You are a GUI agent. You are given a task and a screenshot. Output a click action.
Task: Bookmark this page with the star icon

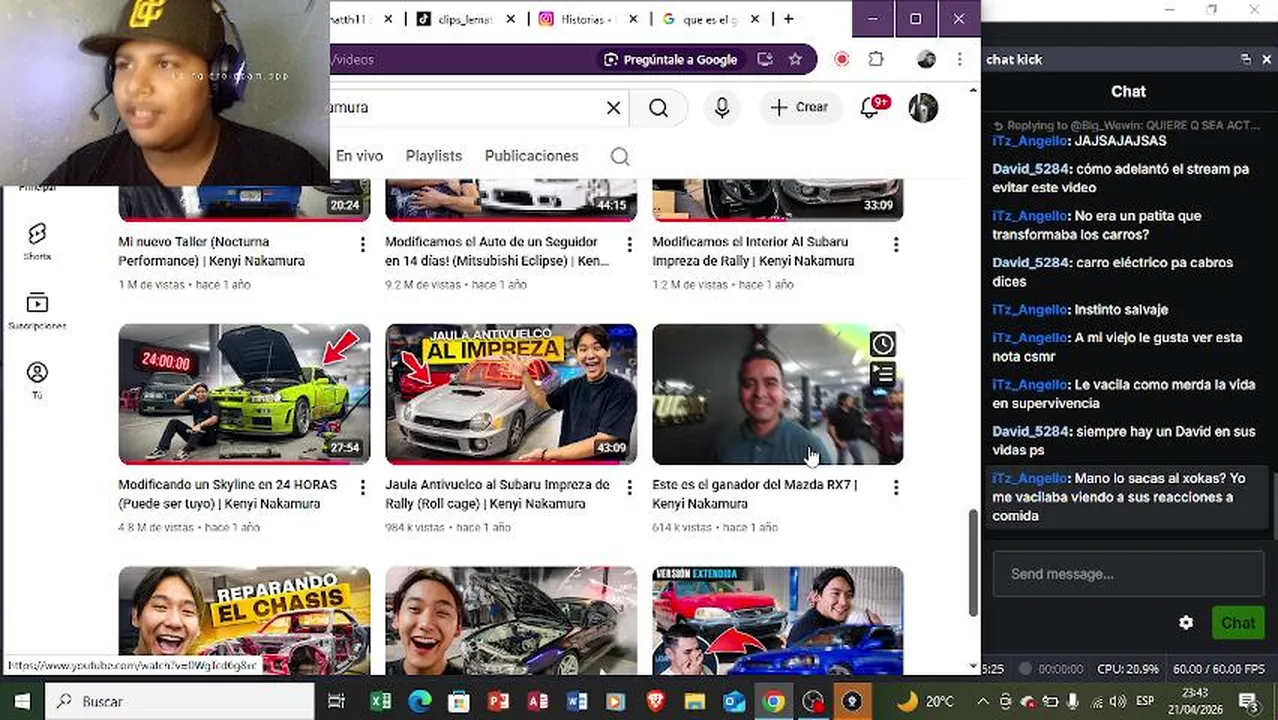[795, 60]
